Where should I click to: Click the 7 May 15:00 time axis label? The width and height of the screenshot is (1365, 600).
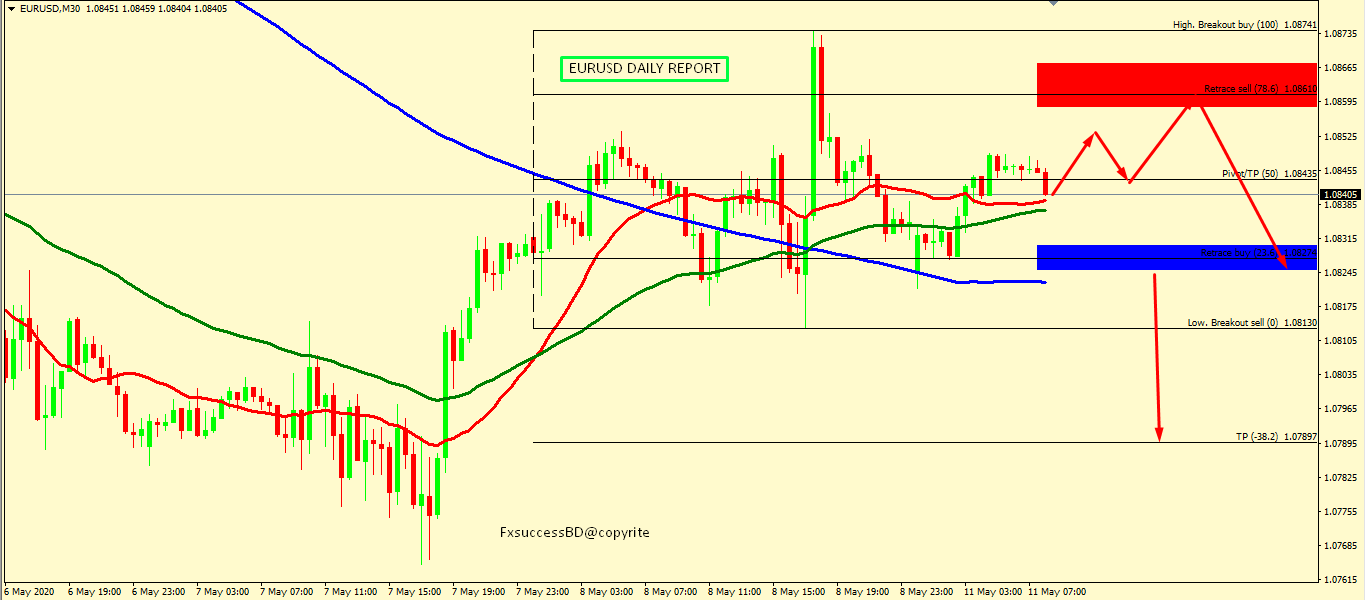point(415,591)
